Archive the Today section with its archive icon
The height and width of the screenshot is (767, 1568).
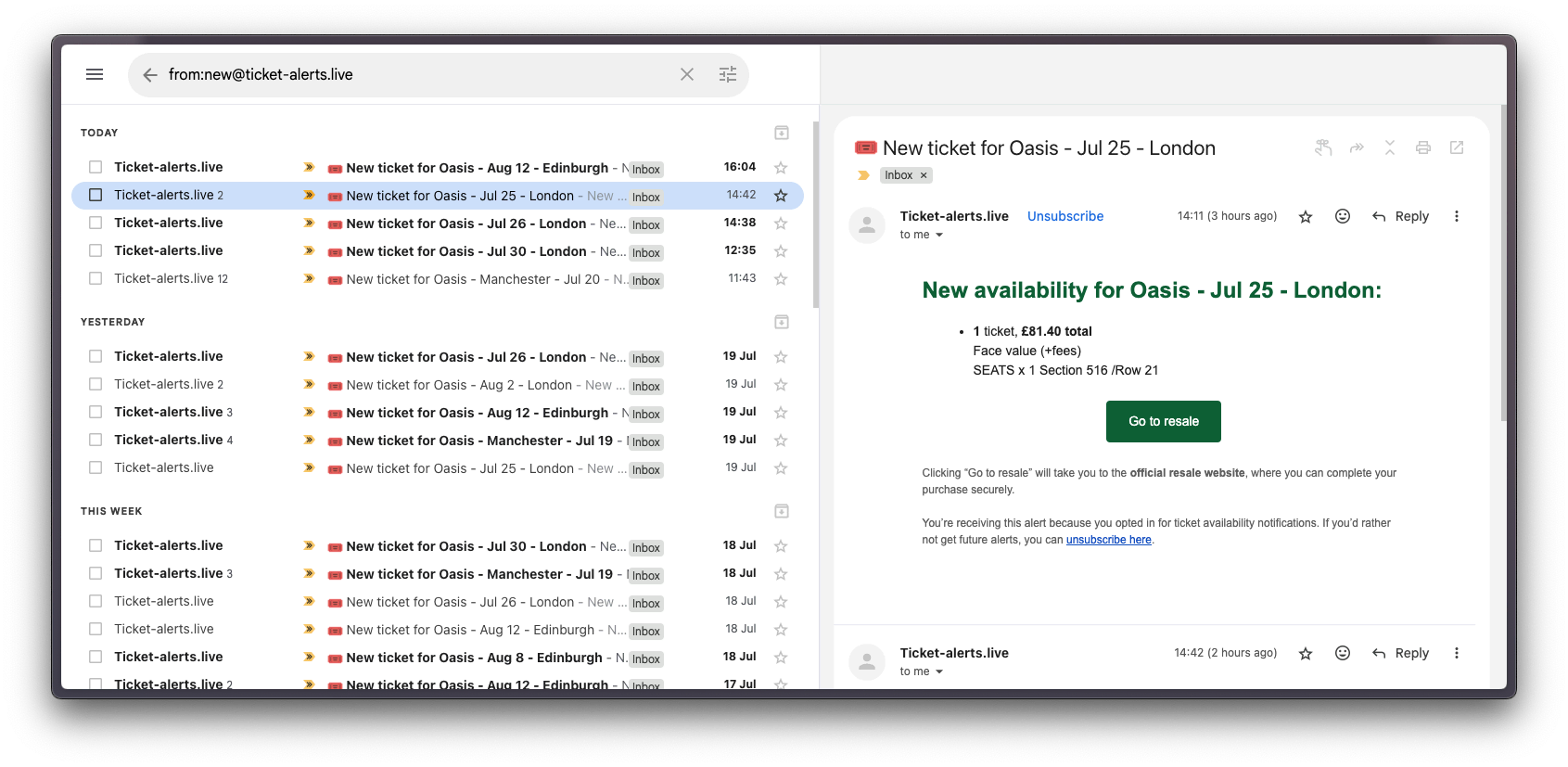[782, 133]
